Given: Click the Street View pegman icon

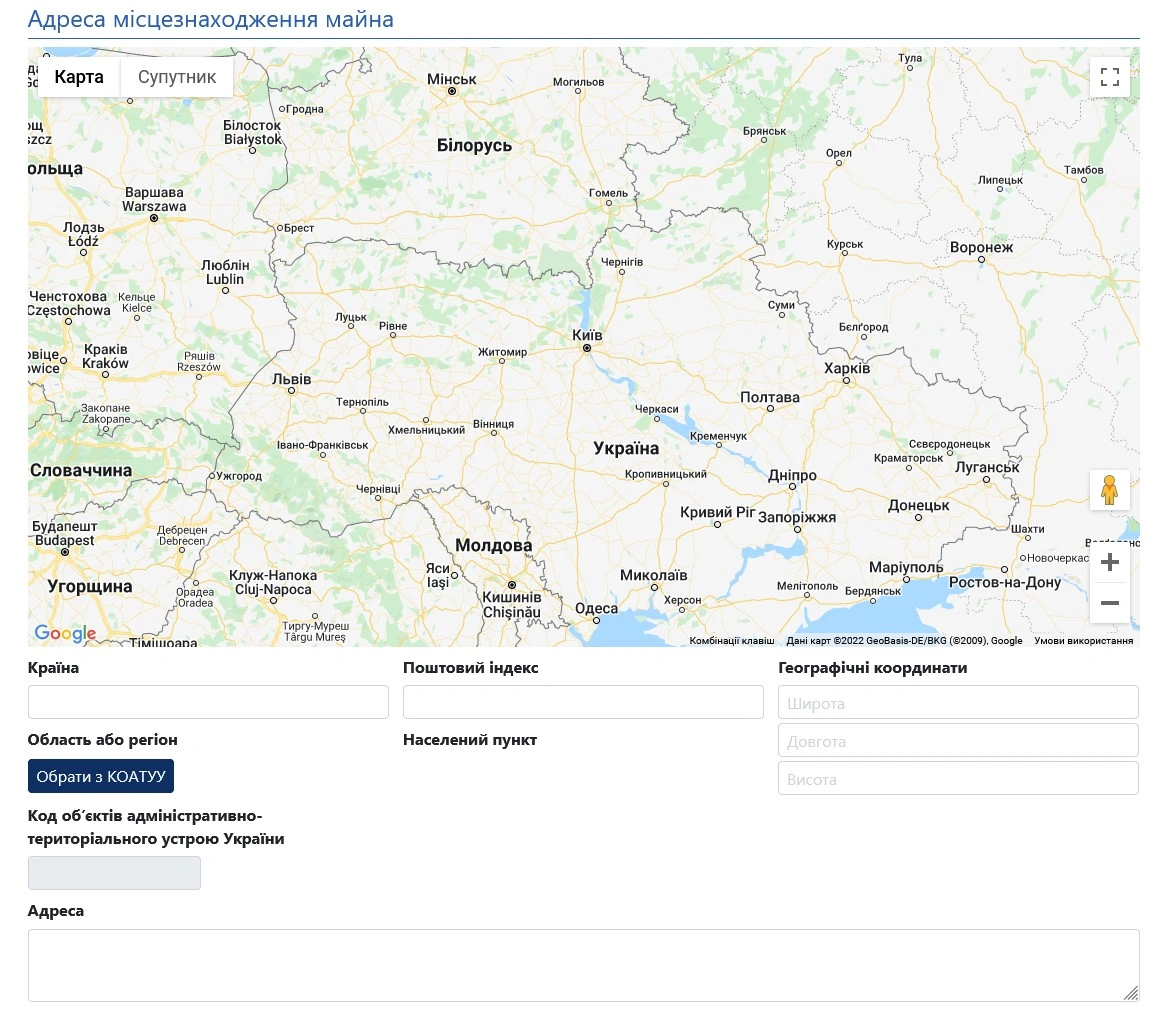Looking at the screenshot, I should coord(1109,490).
